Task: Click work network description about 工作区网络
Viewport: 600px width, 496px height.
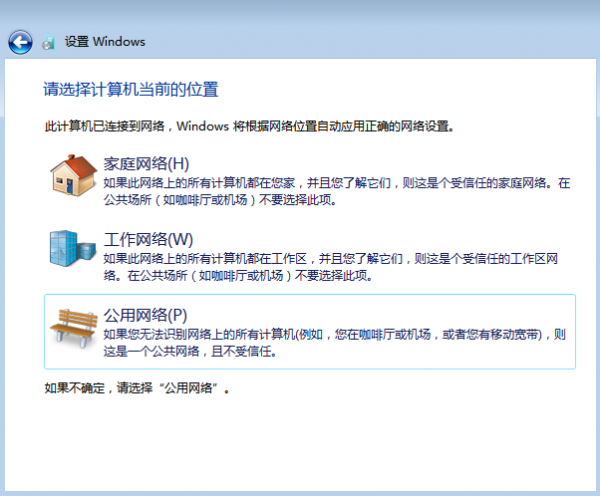Action: point(331,267)
